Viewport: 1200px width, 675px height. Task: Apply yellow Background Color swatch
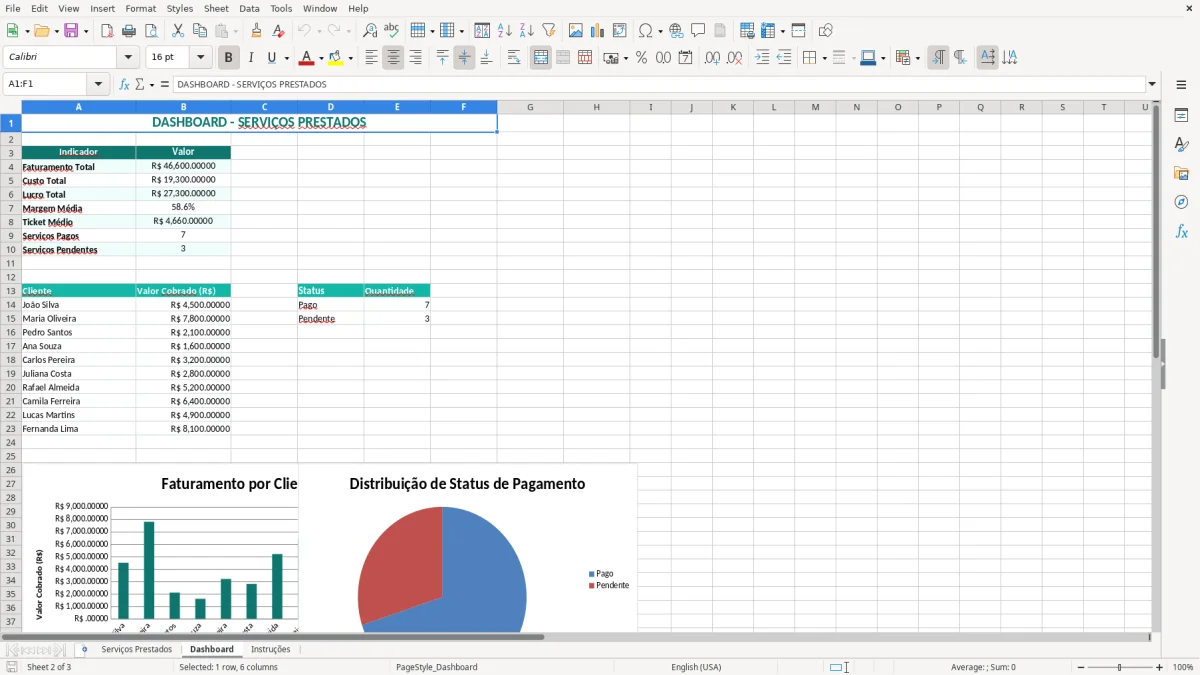coord(336,58)
